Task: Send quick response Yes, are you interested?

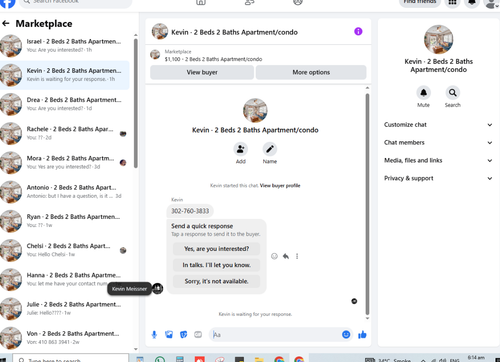Action: 216,249
